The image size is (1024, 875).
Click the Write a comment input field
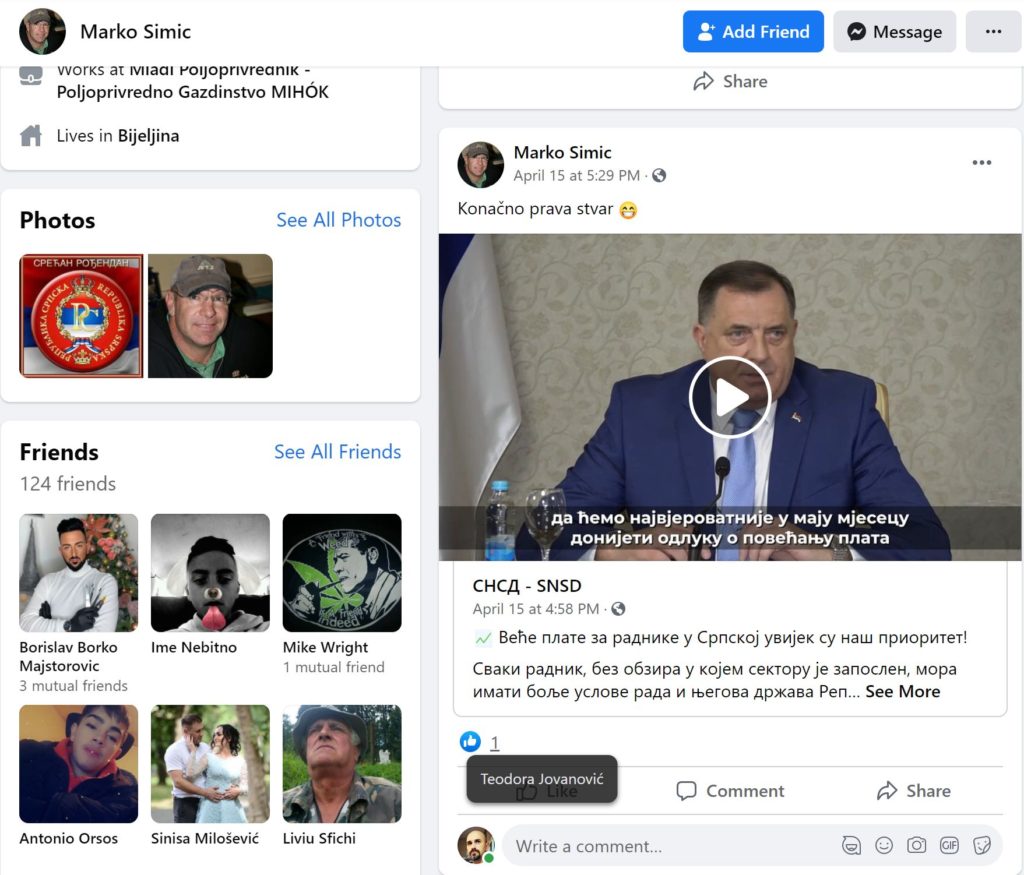point(670,846)
